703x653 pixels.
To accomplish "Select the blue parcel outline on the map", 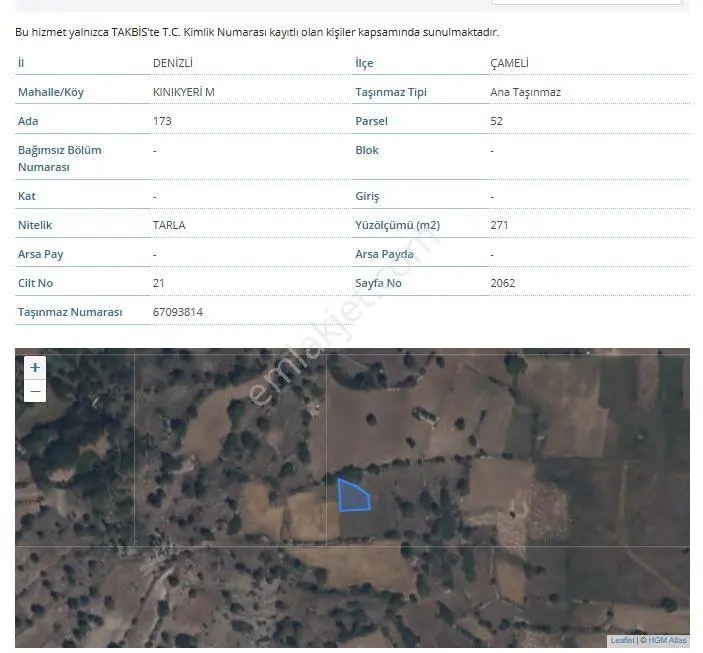I will tap(353, 495).
